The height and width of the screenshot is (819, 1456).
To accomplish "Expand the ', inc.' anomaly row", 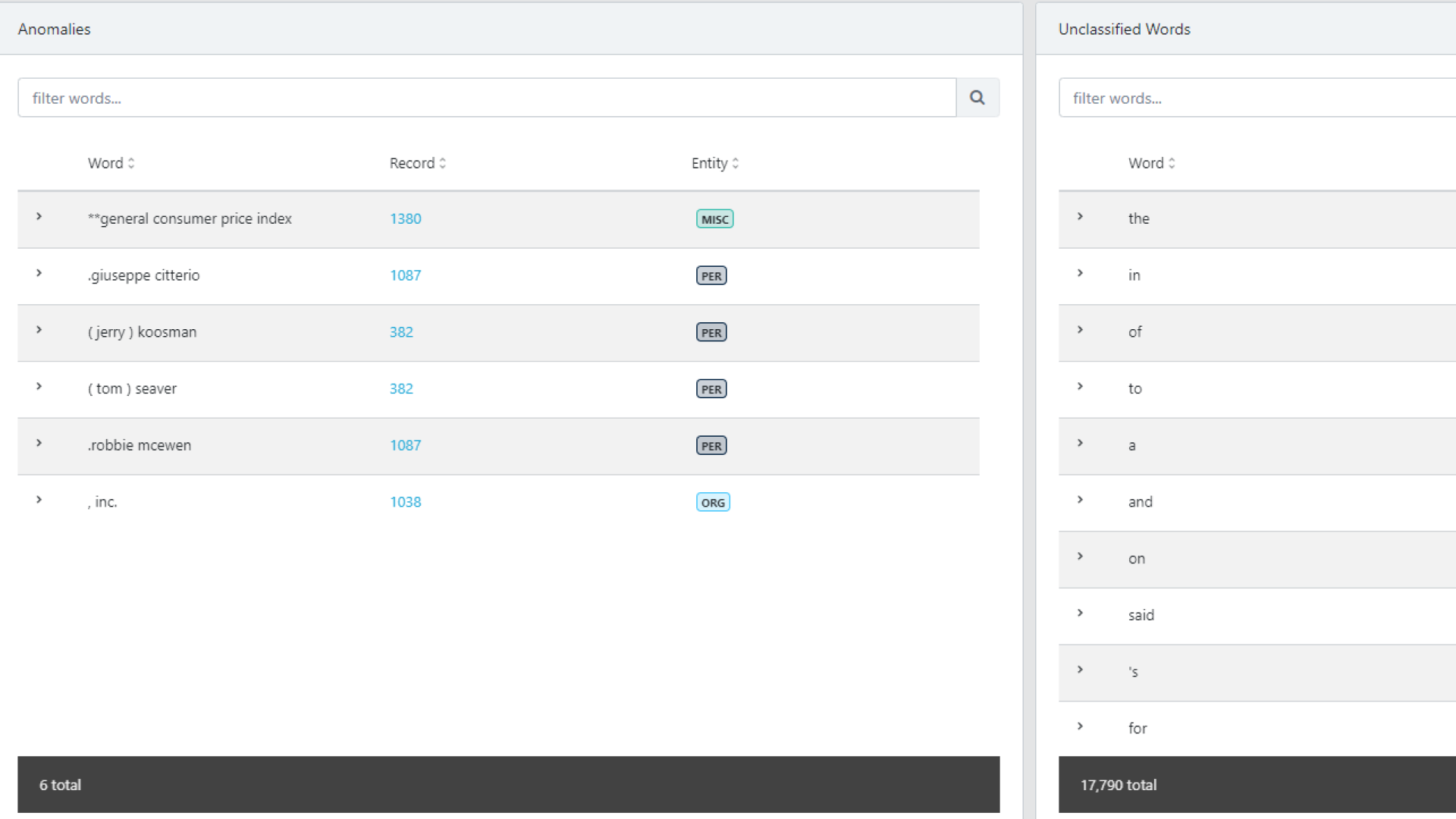I will 39,500.
